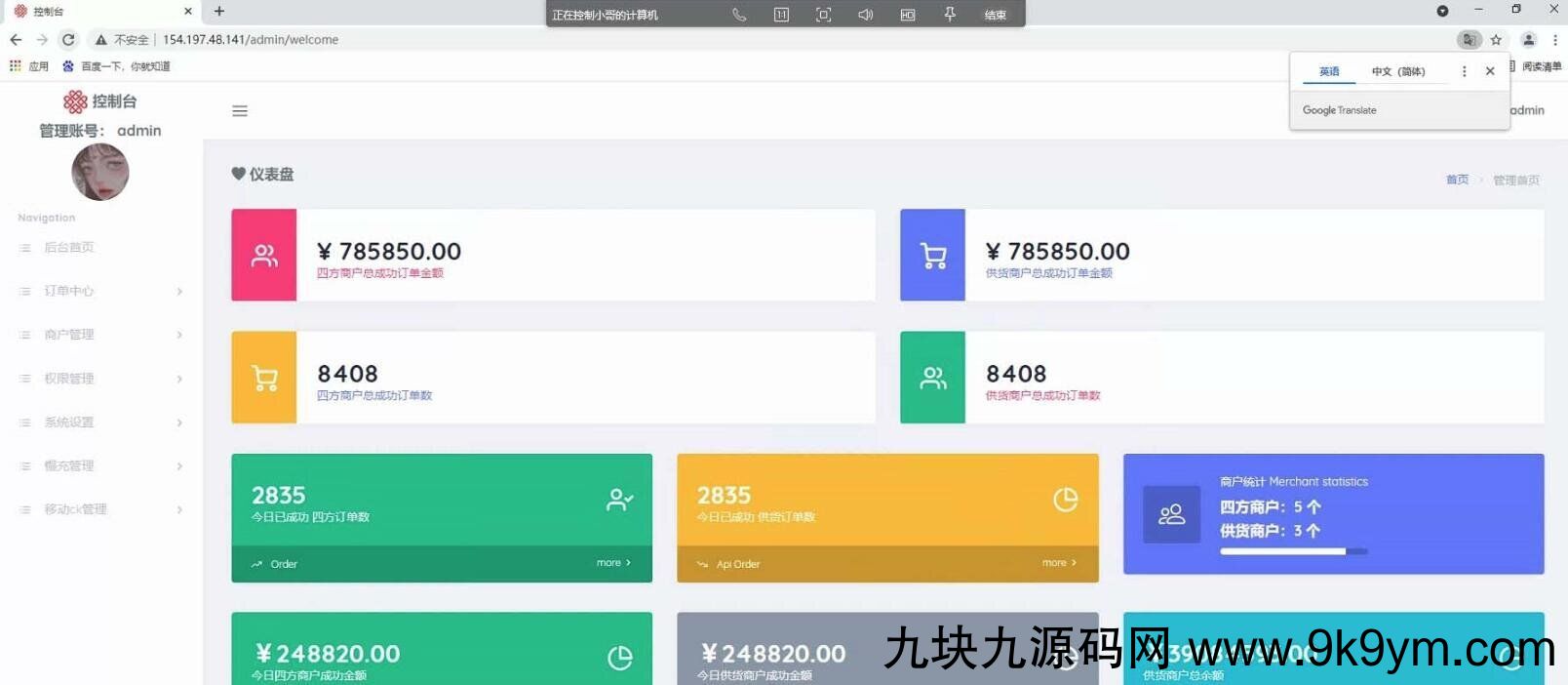Click the blue shopping cart icon tile

point(933,255)
